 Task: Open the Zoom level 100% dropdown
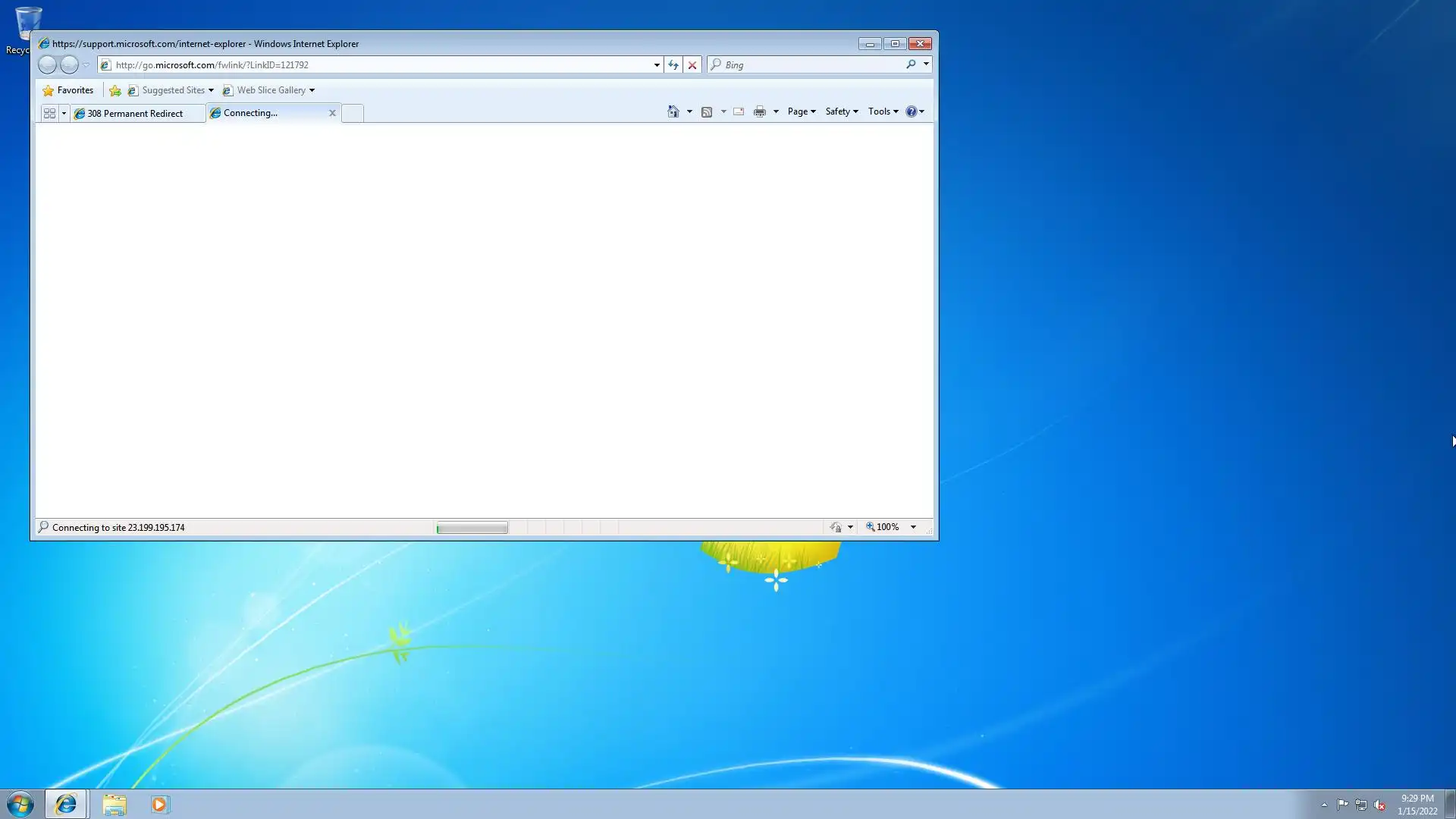pos(913,527)
